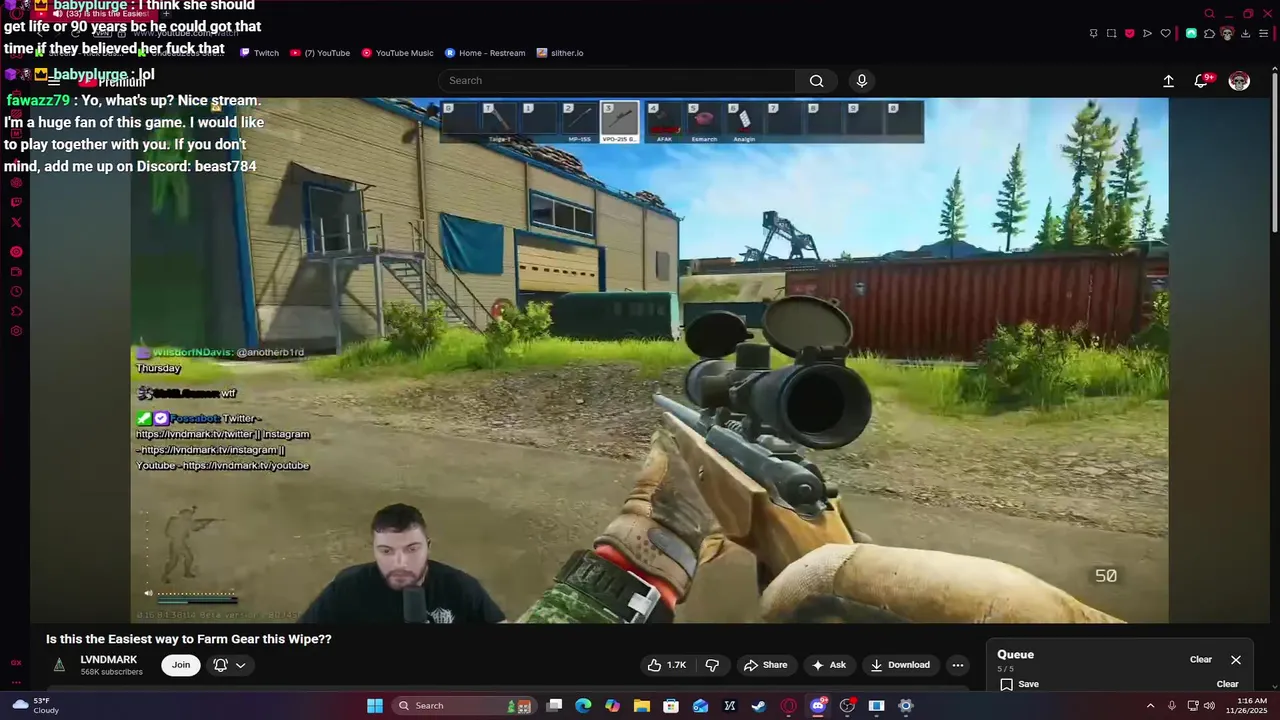The width and height of the screenshot is (1280, 720).
Task: Open the LVNDMARK channel avatar
Action: [x=59, y=665]
